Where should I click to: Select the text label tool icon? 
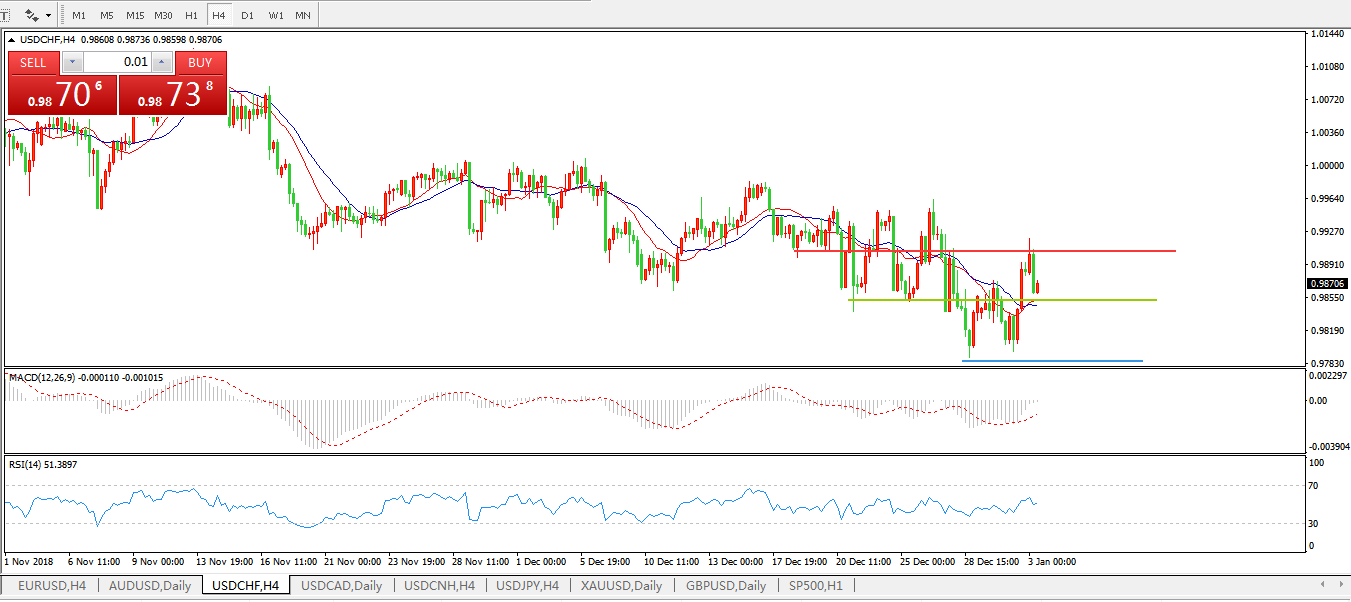click(x=5, y=15)
